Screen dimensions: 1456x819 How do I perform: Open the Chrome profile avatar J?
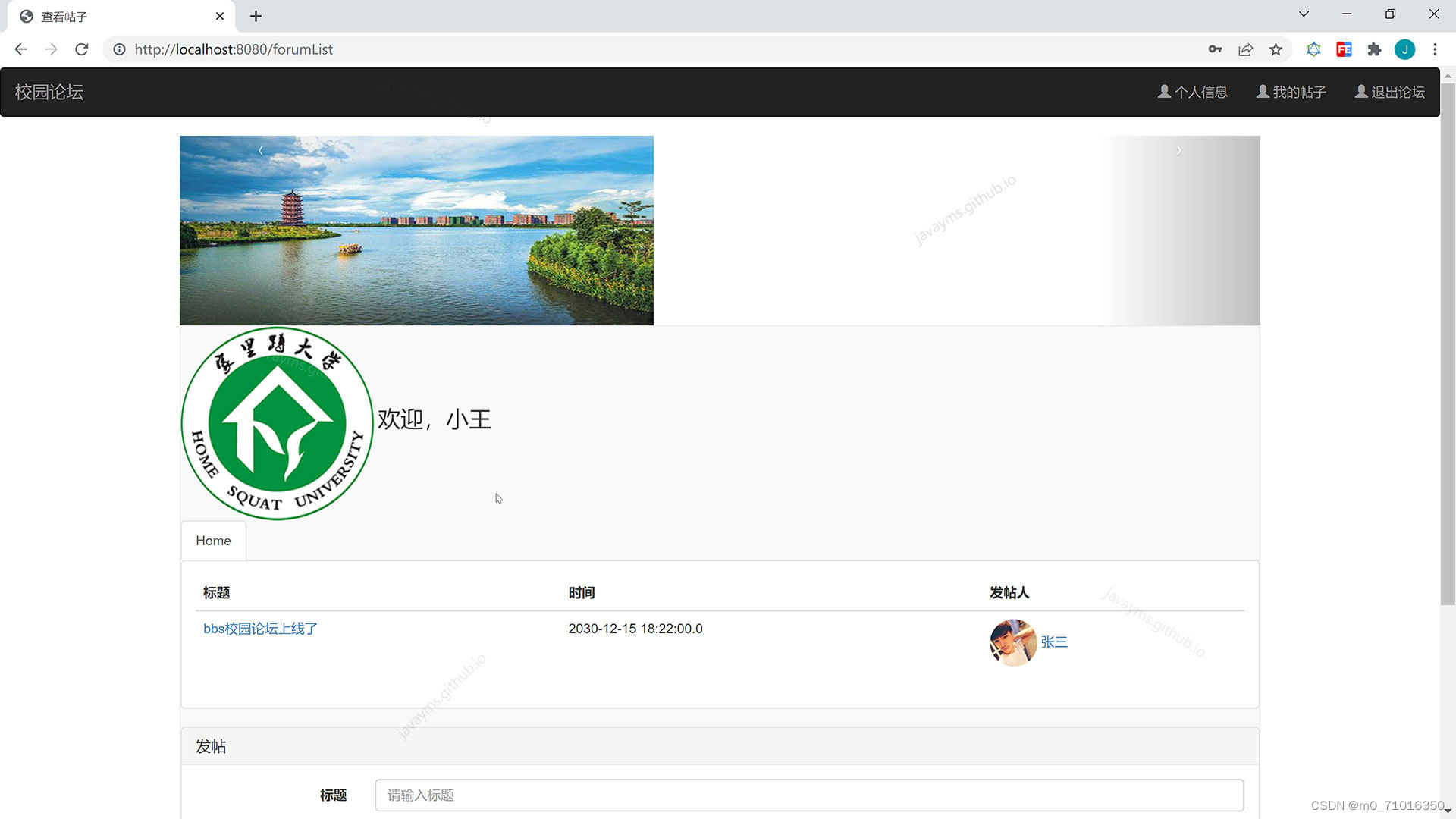(1404, 49)
